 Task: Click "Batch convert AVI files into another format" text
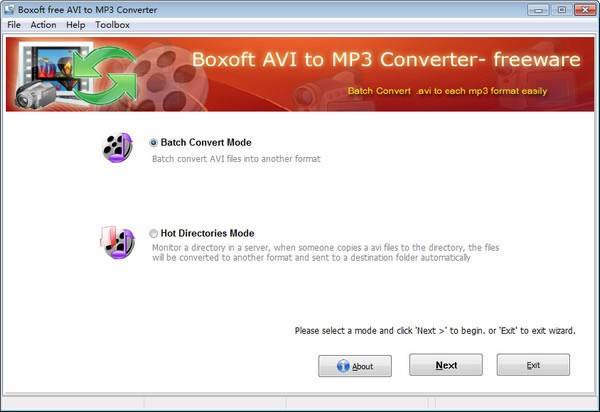236,159
